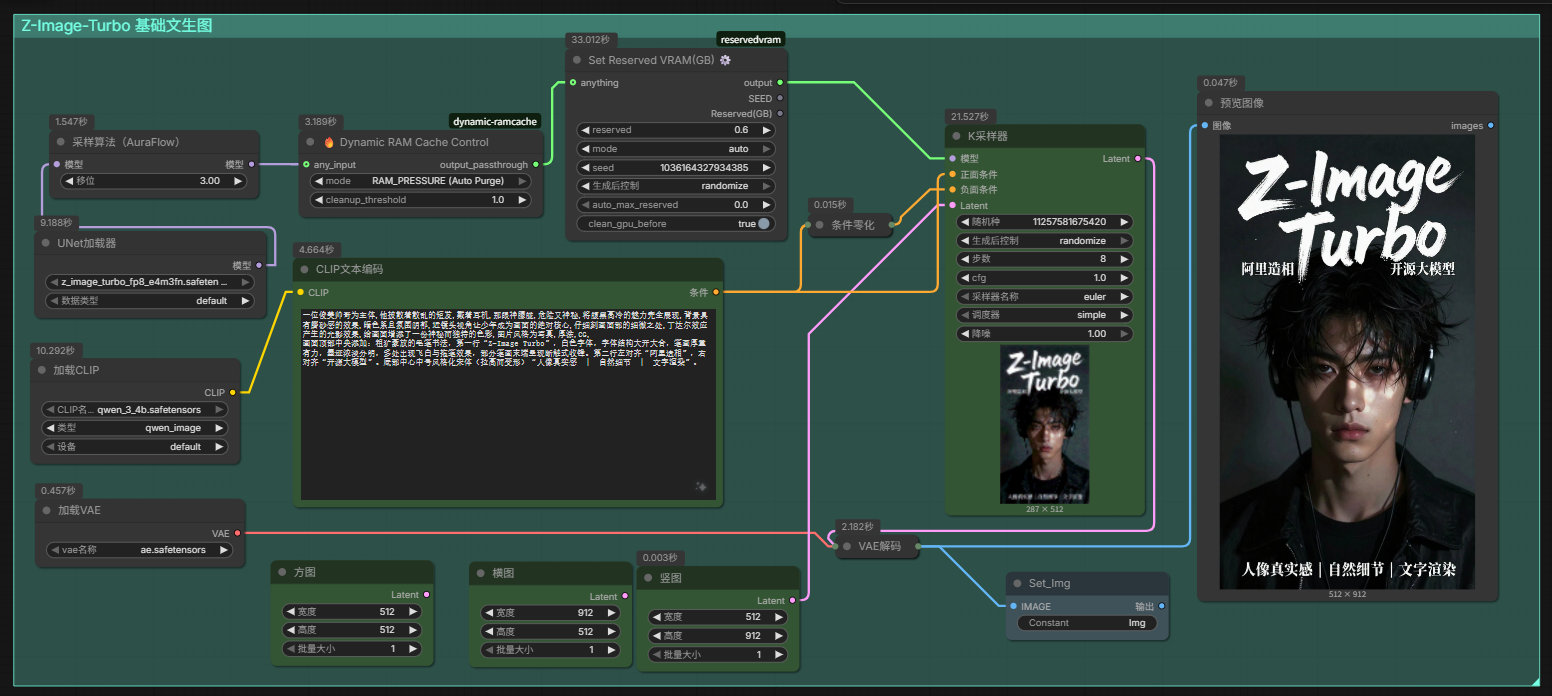
Task: Open the vae名称 ae.safetensors dropdown
Action: coord(140,550)
